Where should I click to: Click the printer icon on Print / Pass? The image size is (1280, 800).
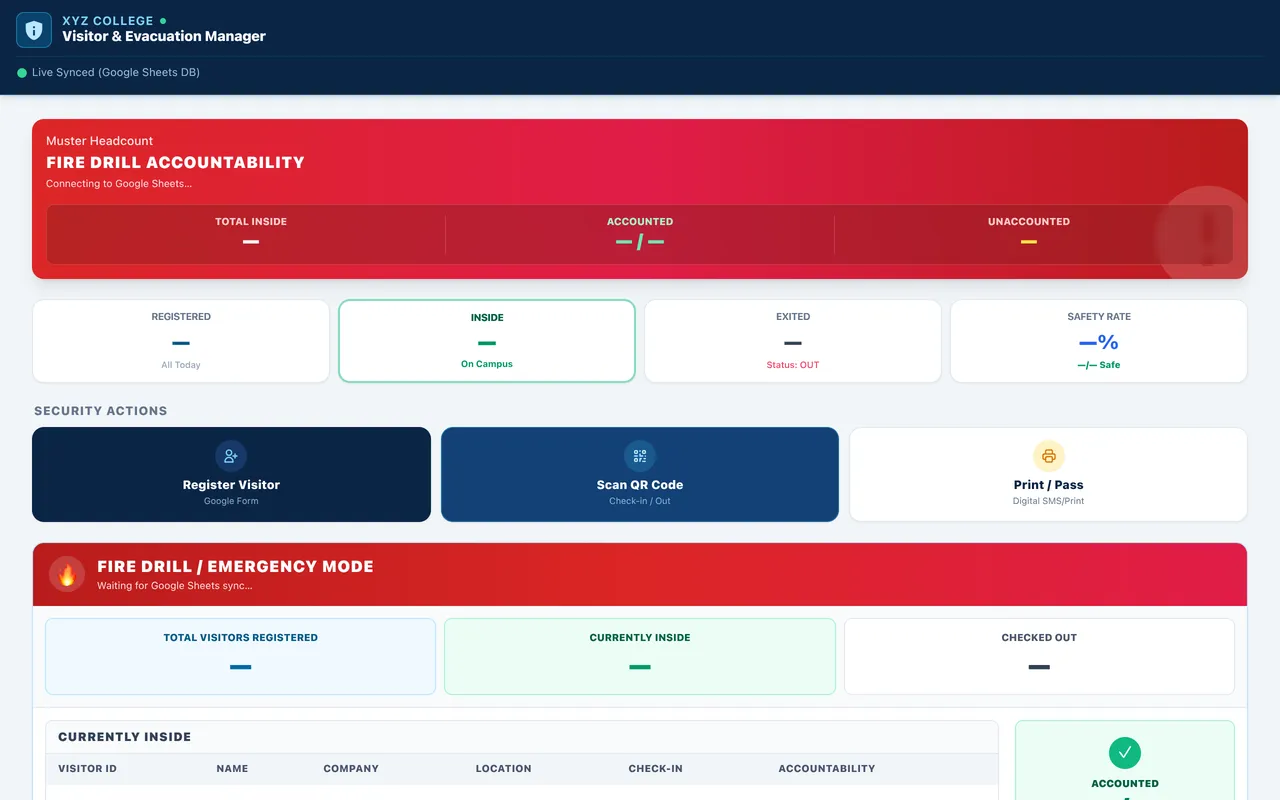(1048, 456)
